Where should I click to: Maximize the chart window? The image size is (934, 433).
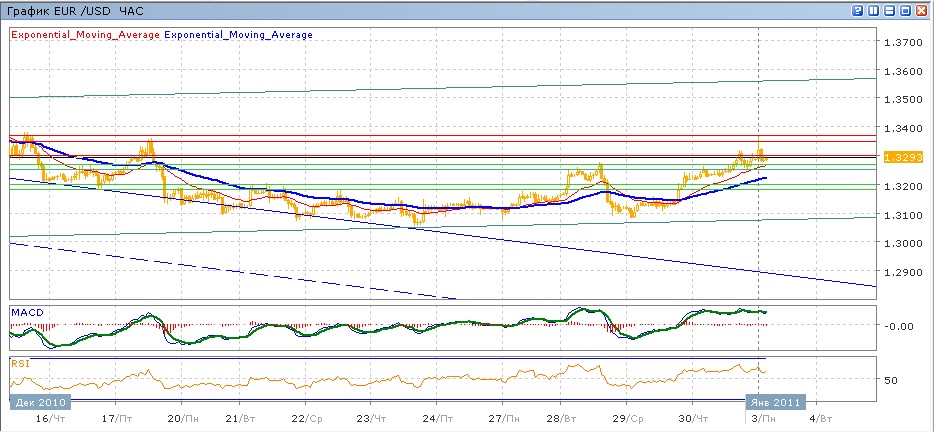[x=905, y=10]
